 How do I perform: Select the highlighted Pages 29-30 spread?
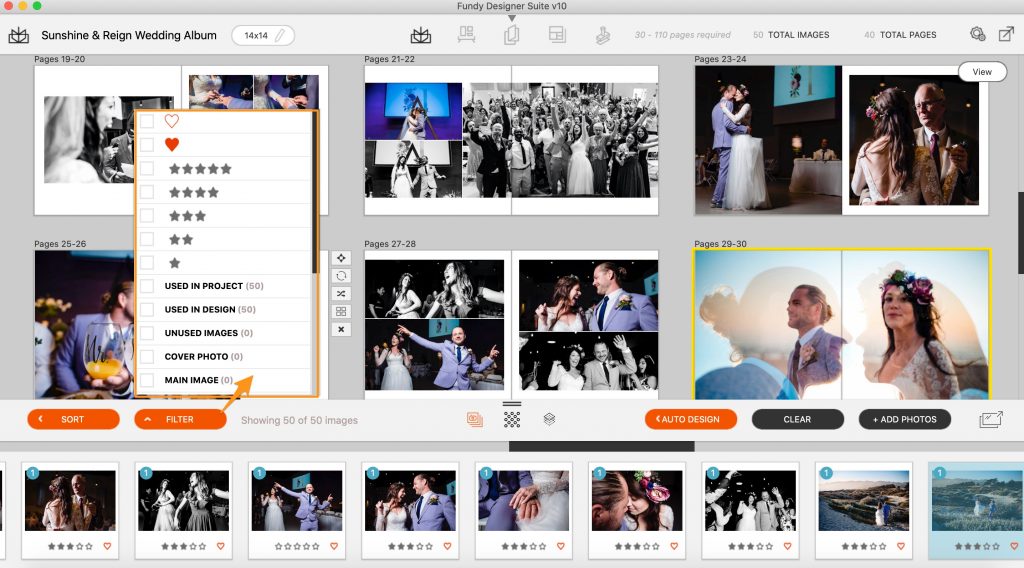pos(841,324)
